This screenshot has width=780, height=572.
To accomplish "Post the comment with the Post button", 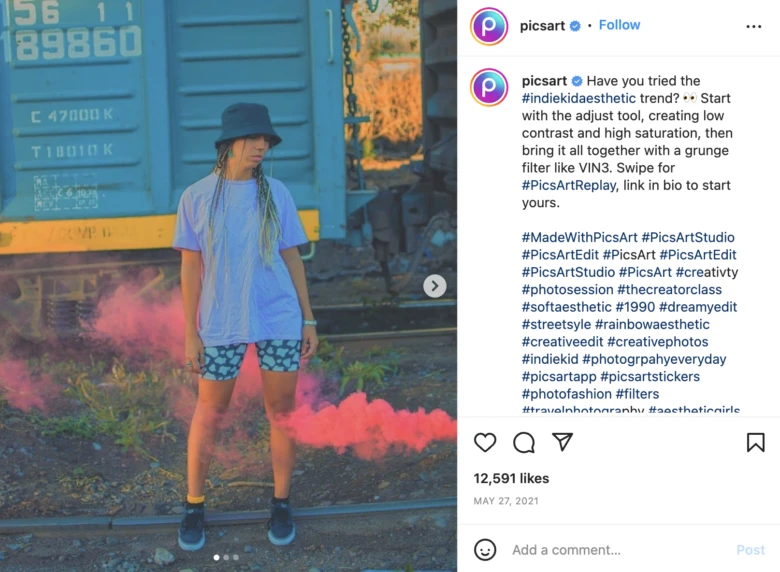I will pyautogui.click(x=751, y=550).
